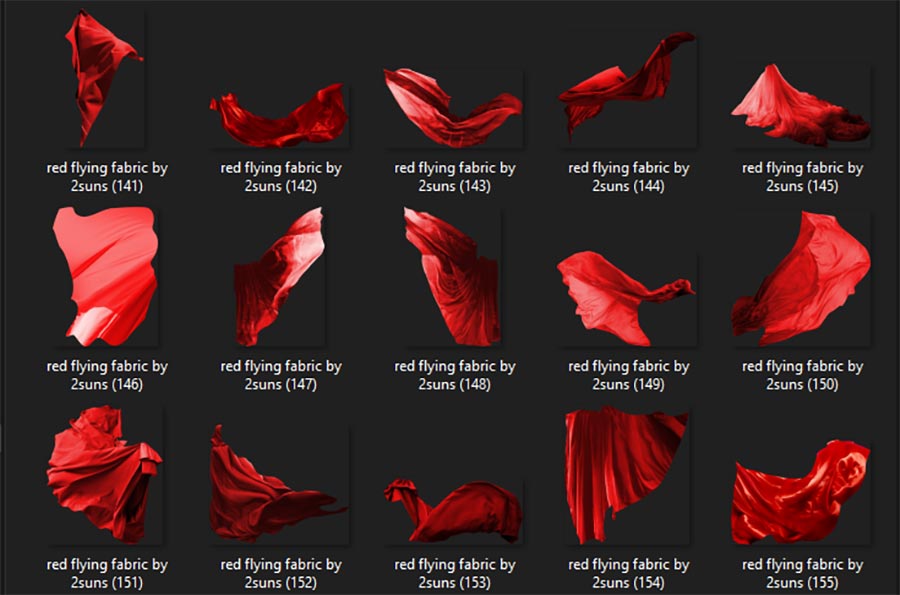Select the red flying fabric (145) thumbnail
Screen dimensions: 900x595
(801, 105)
